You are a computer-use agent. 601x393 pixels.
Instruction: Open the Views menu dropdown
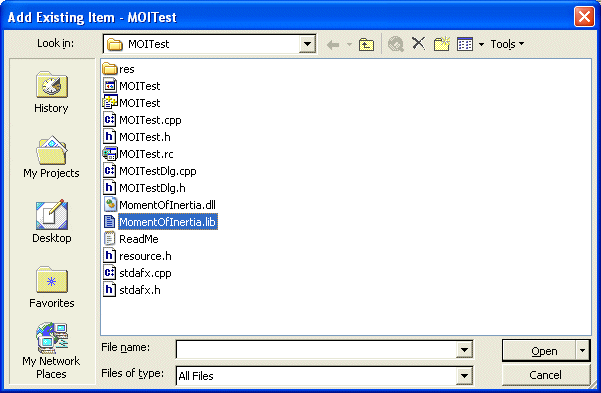click(x=481, y=44)
